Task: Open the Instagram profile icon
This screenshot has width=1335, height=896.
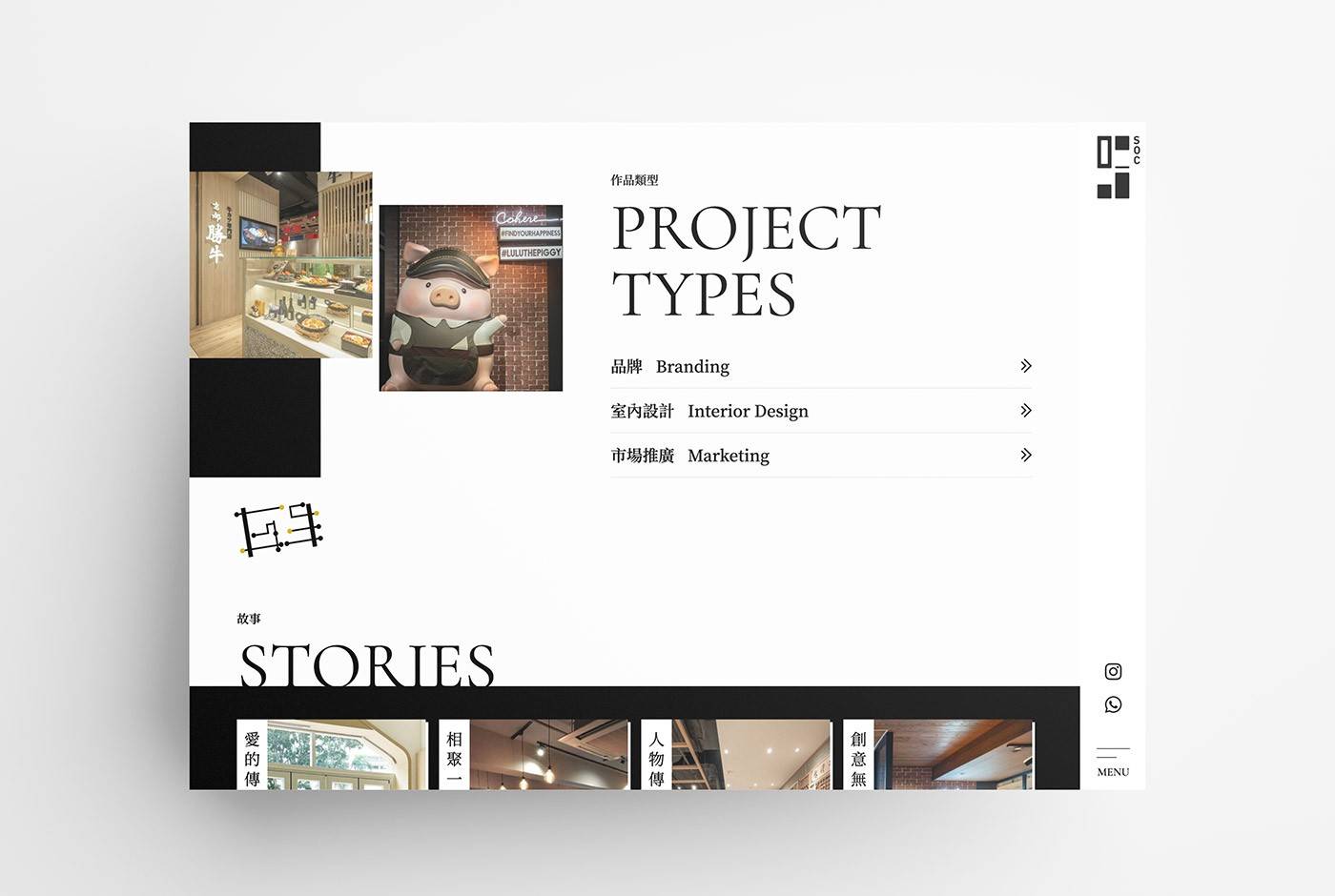Action: tap(1113, 672)
